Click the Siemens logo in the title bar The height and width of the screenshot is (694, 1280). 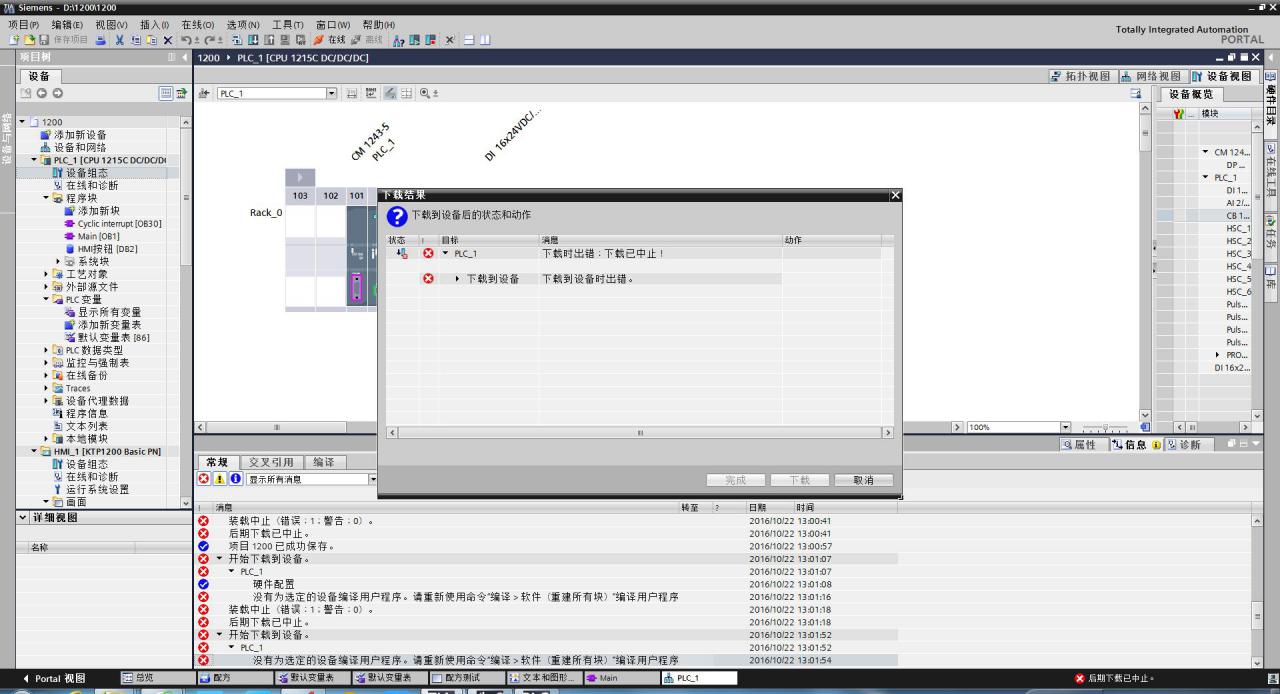pyautogui.click(x=9, y=7)
